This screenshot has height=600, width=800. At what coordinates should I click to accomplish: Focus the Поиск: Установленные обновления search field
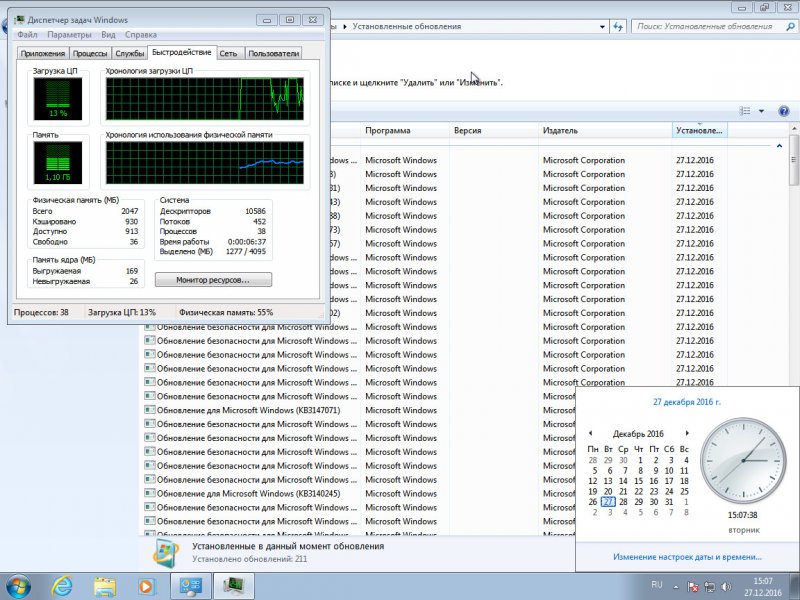(x=709, y=27)
